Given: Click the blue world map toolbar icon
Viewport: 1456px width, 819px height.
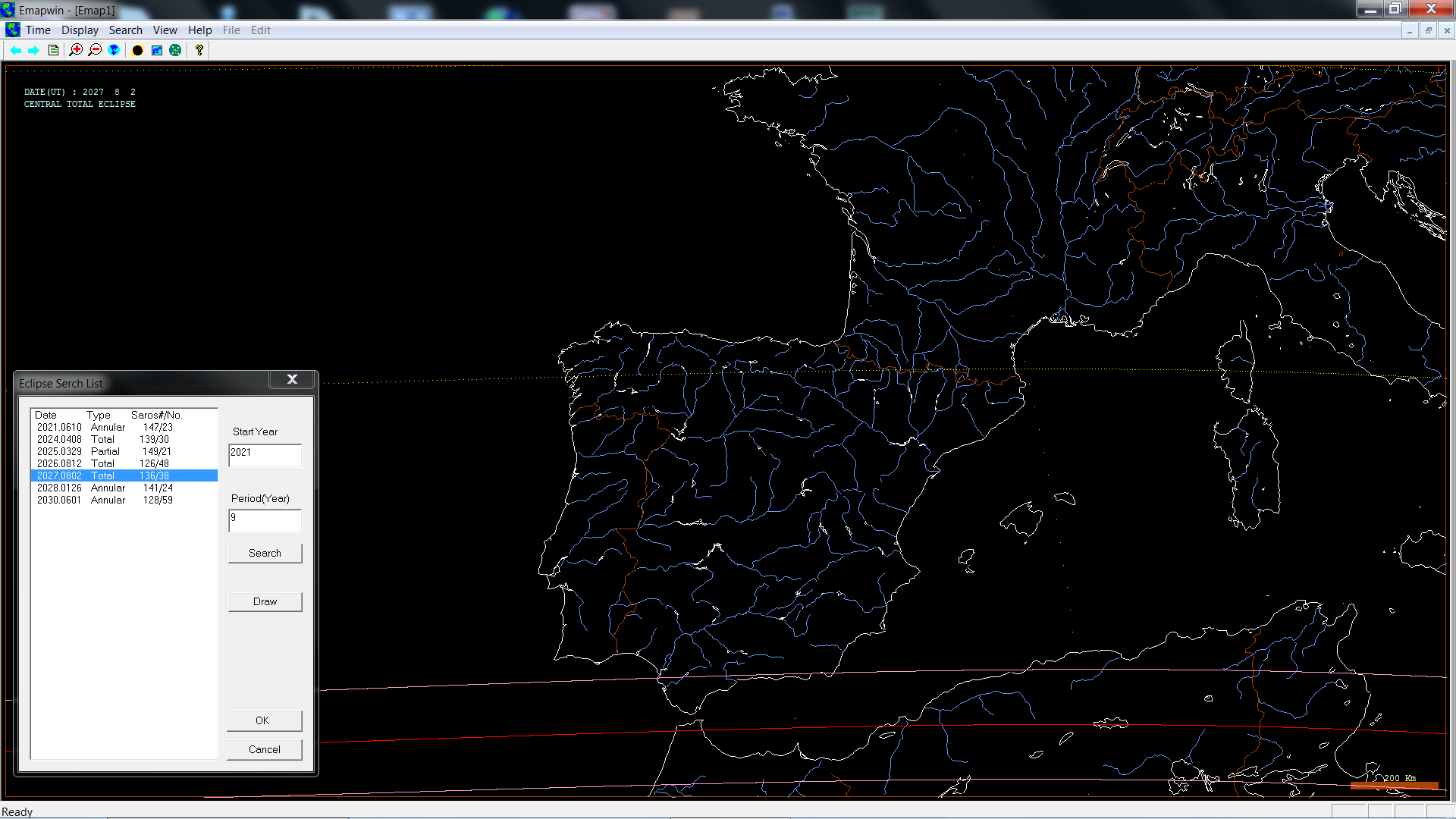Looking at the screenshot, I should (114, 50).
